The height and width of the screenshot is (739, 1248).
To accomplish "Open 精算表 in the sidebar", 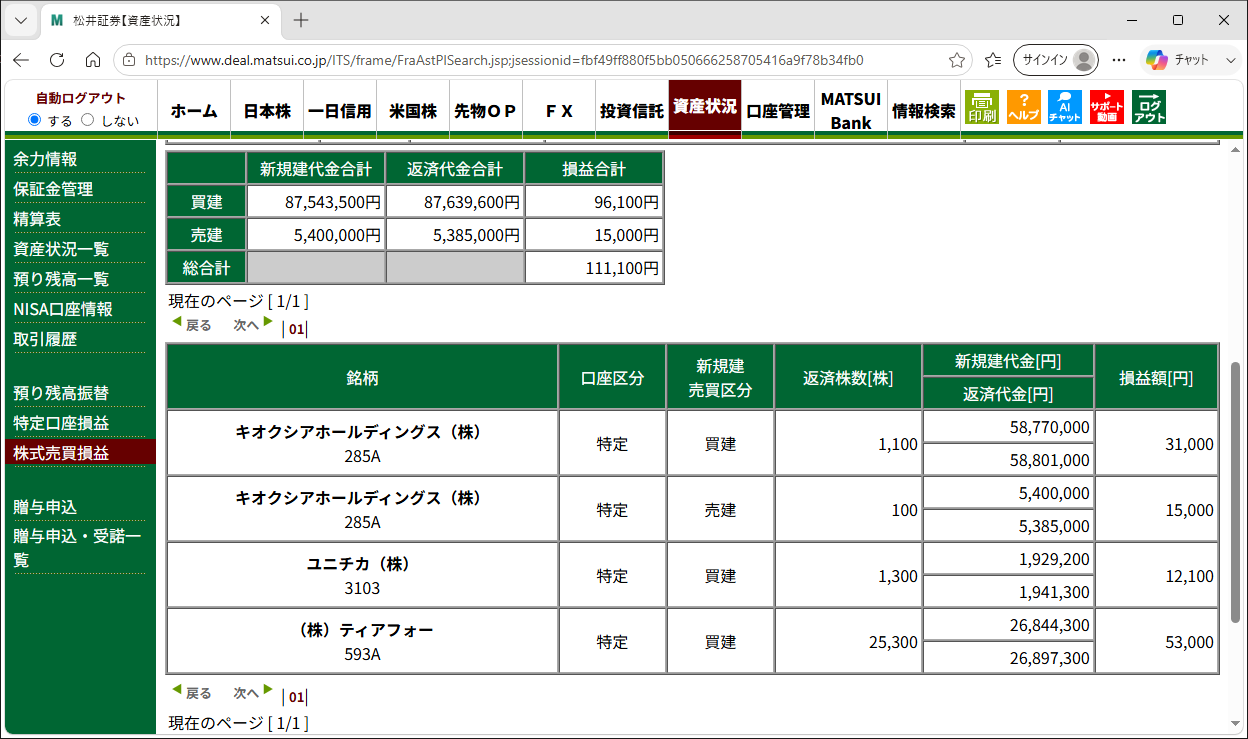I will (37, 219).
